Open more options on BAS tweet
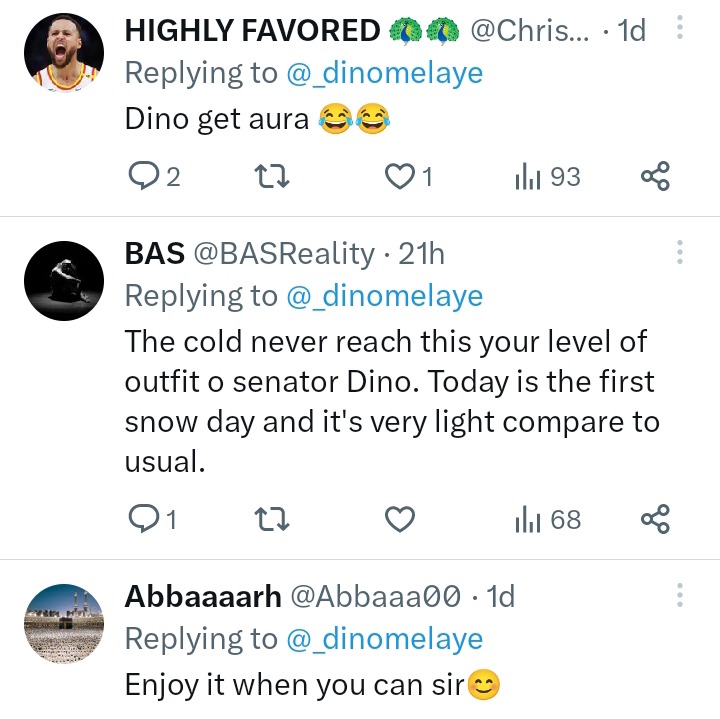Screen dimensions: 720x719 [680, 252]
